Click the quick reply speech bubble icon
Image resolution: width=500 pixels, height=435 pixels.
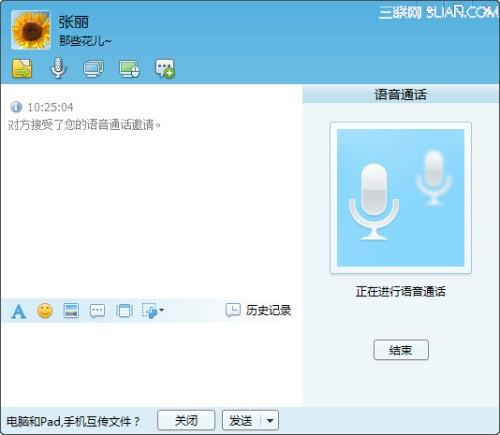click(97, 311)
